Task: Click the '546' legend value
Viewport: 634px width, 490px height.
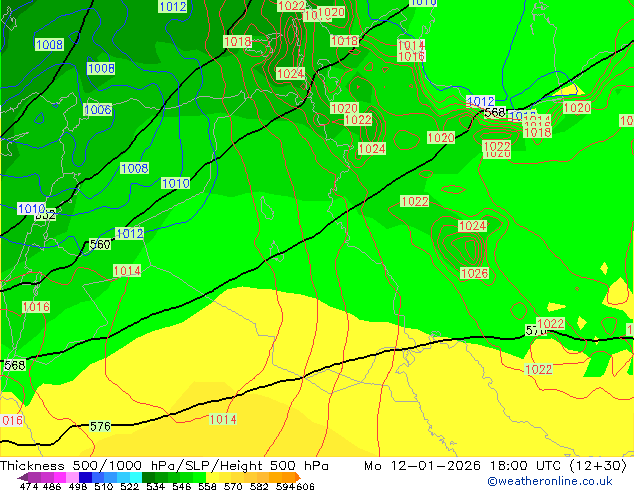Action: [x=181, y=486]
